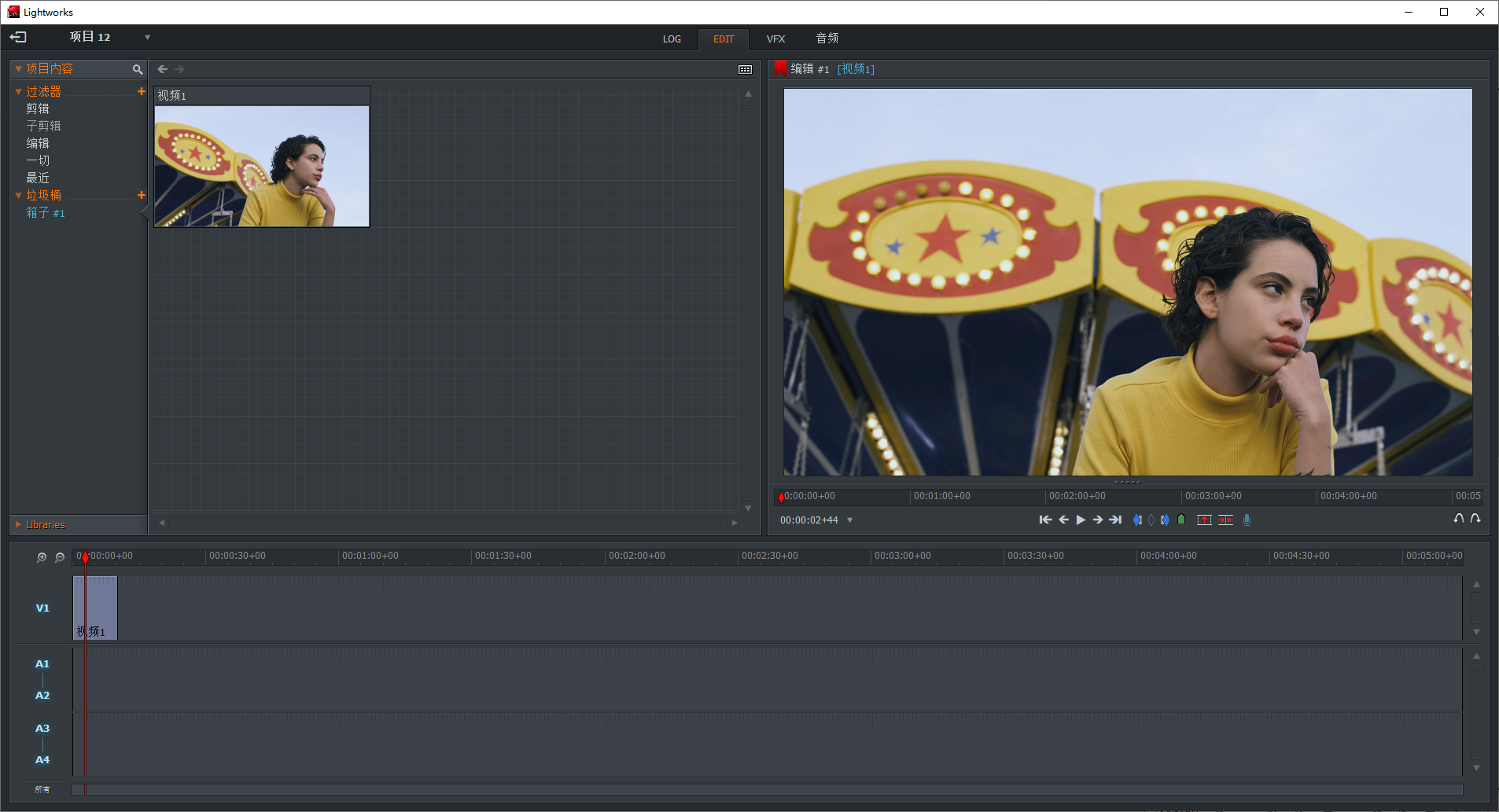Redo the last edit
1499x812 pixels.
[1475, 519]
